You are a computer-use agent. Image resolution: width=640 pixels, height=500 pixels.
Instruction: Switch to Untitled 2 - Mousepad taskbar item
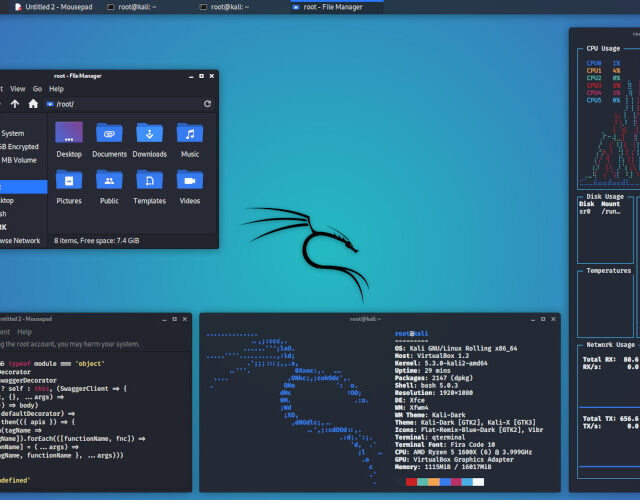coord(53,7)
